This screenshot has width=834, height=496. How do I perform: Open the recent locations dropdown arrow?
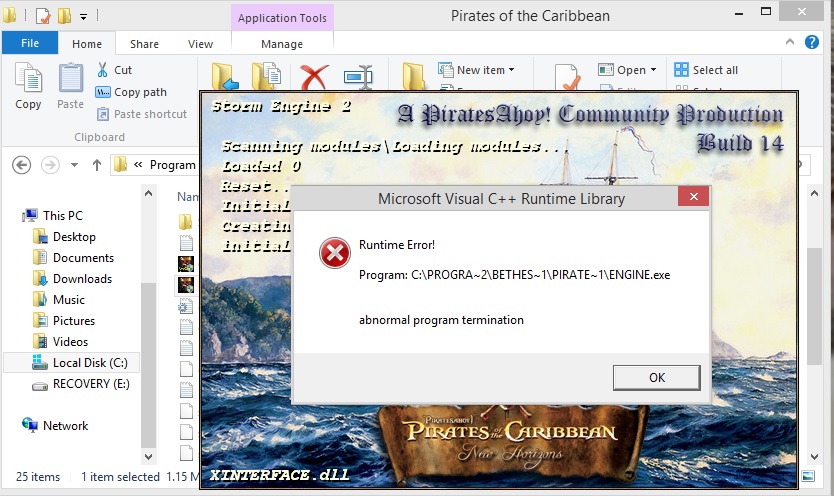tap(74, 165)
